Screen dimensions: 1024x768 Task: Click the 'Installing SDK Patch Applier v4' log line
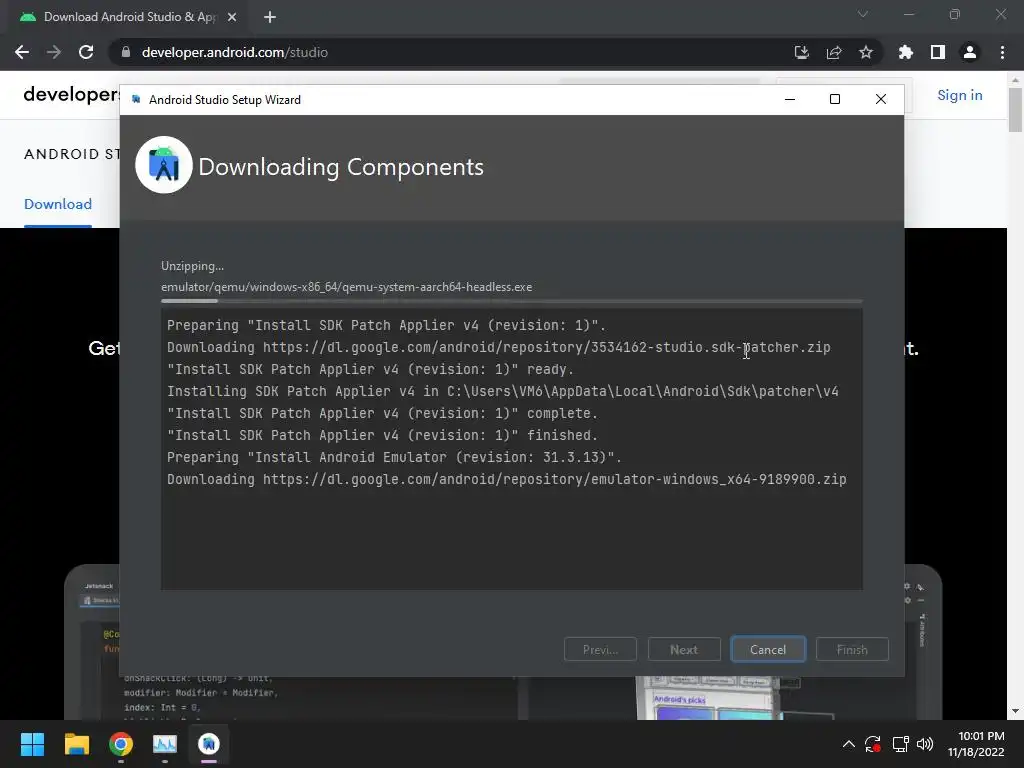(502, 391)
